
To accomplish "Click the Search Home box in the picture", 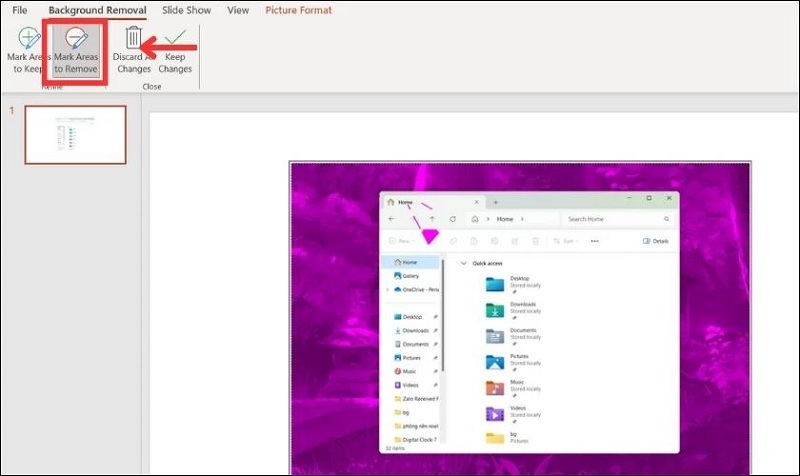I will pos(610,218).
